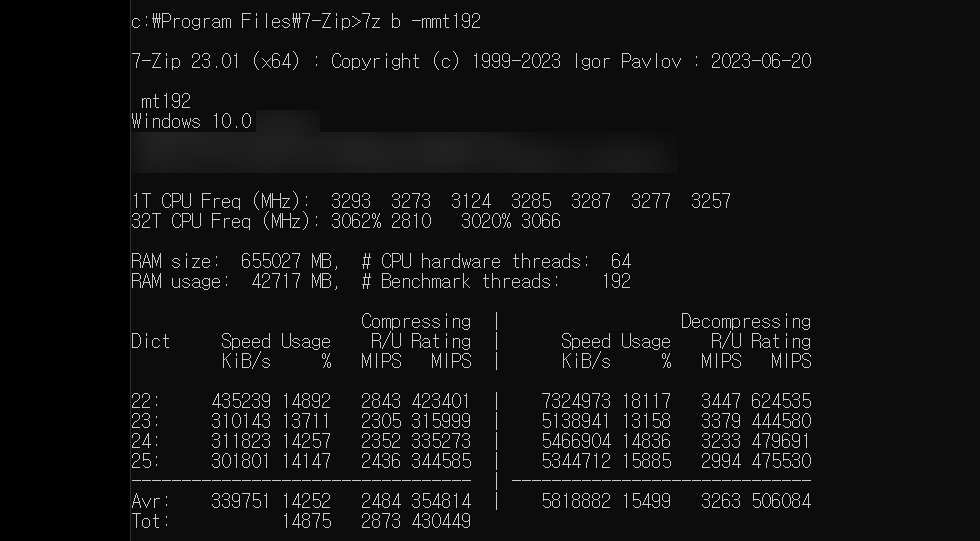The width and height of the screenshot is (980, 541).
Task: Click the 'mt192' text line
Action: [x=166, y=101]
